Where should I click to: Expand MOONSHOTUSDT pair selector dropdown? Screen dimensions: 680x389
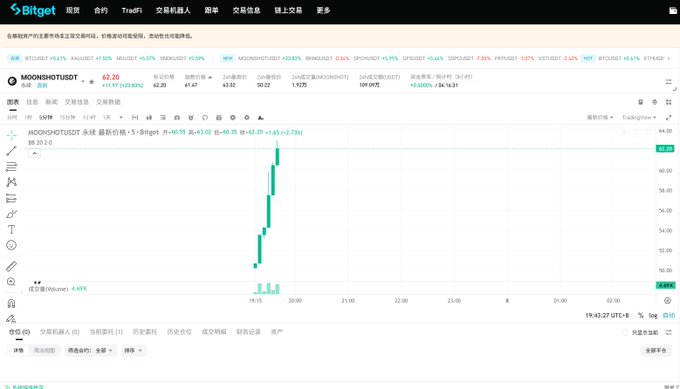(x=83, y=81)
